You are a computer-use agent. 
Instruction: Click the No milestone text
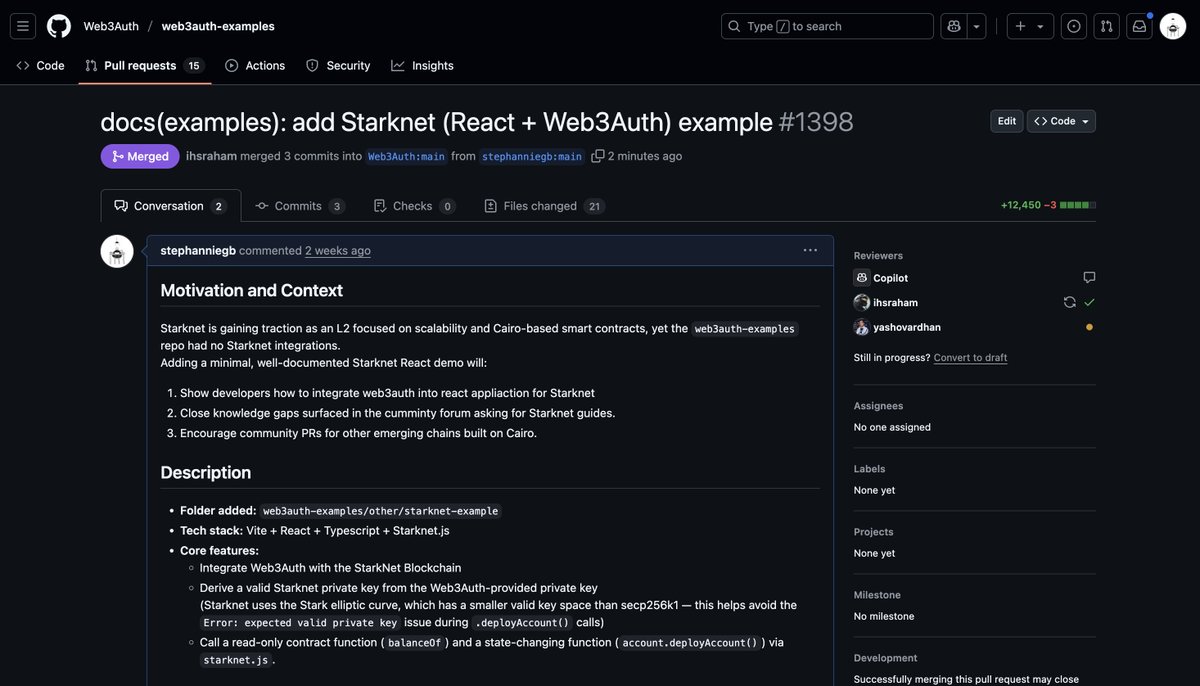(x=884, y=616)
